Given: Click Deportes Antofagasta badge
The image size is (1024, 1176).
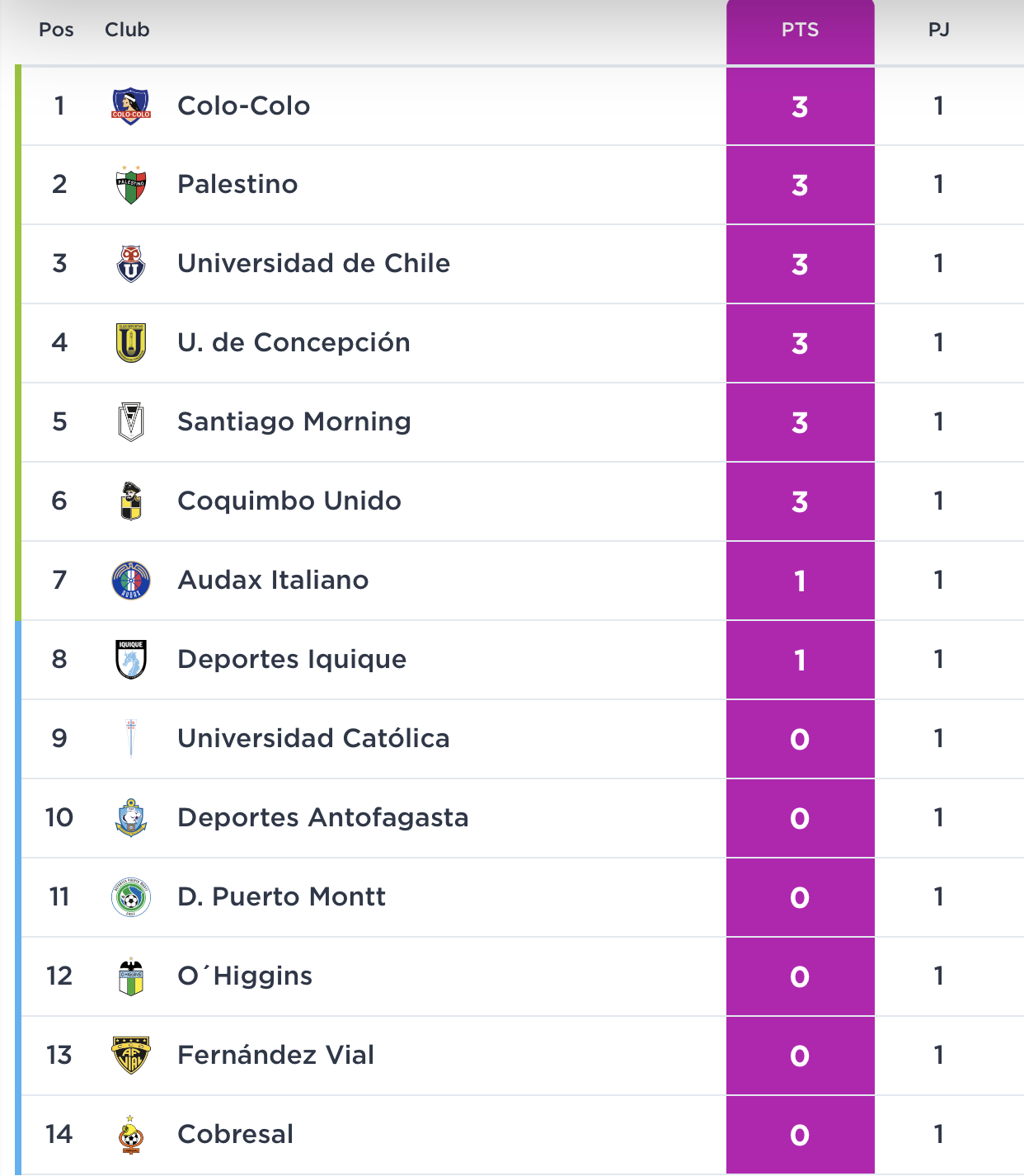Looking at the screenshot, I should pos(130,818).
